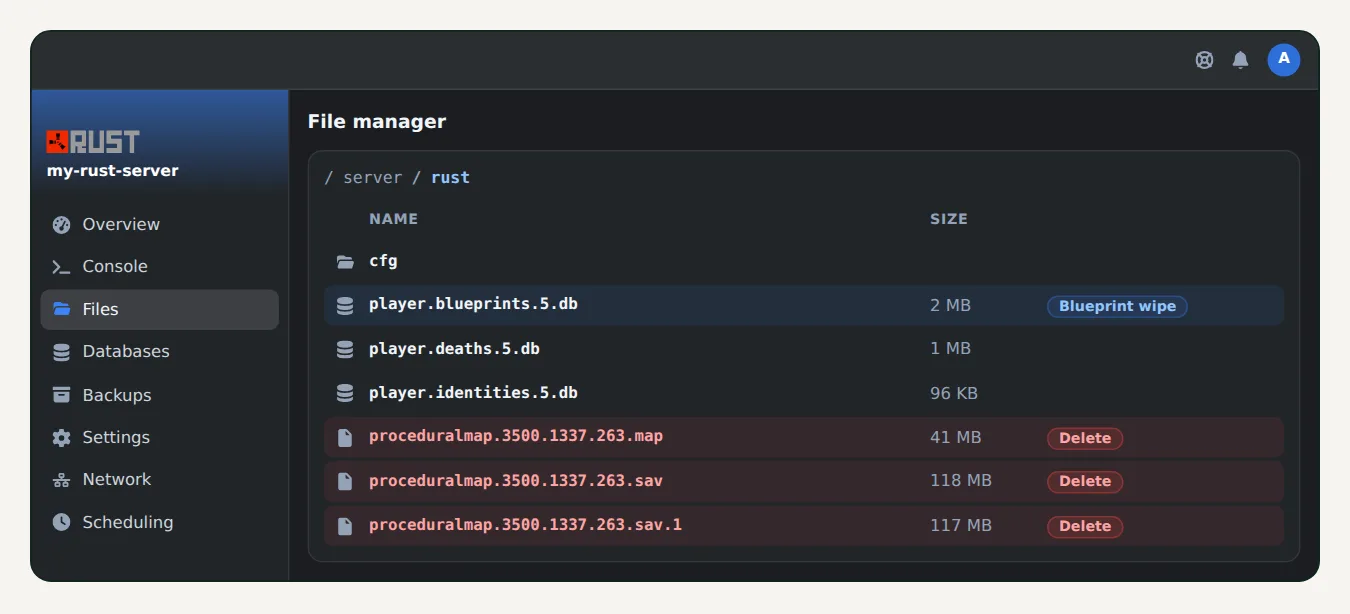Image resolution: width=1350 pixels, height=614 pixels.
Task: Select the Files menu item
Action: point(159,310)
